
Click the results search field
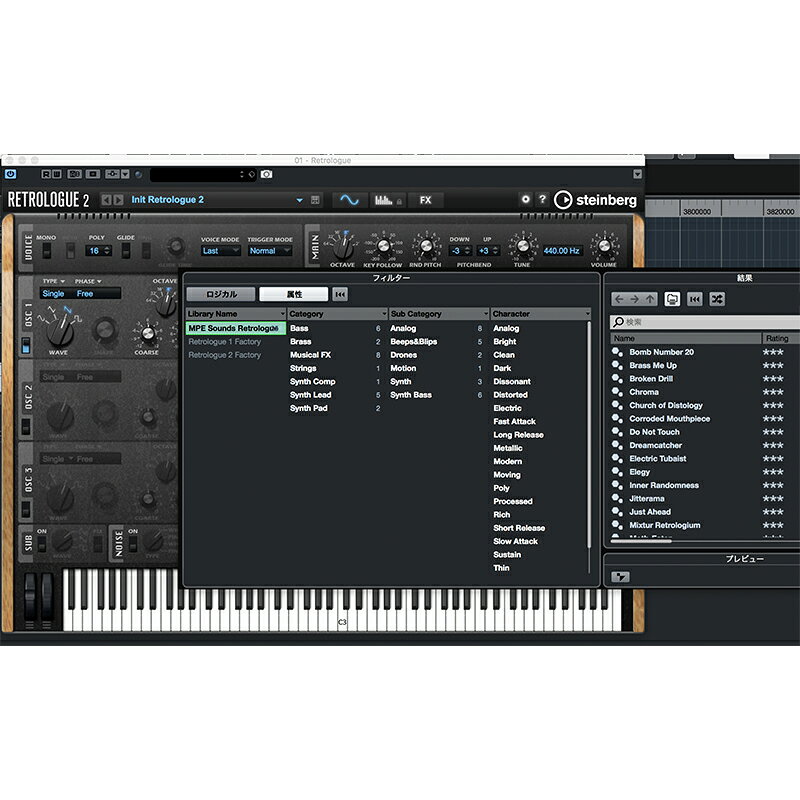pos(705,322)
